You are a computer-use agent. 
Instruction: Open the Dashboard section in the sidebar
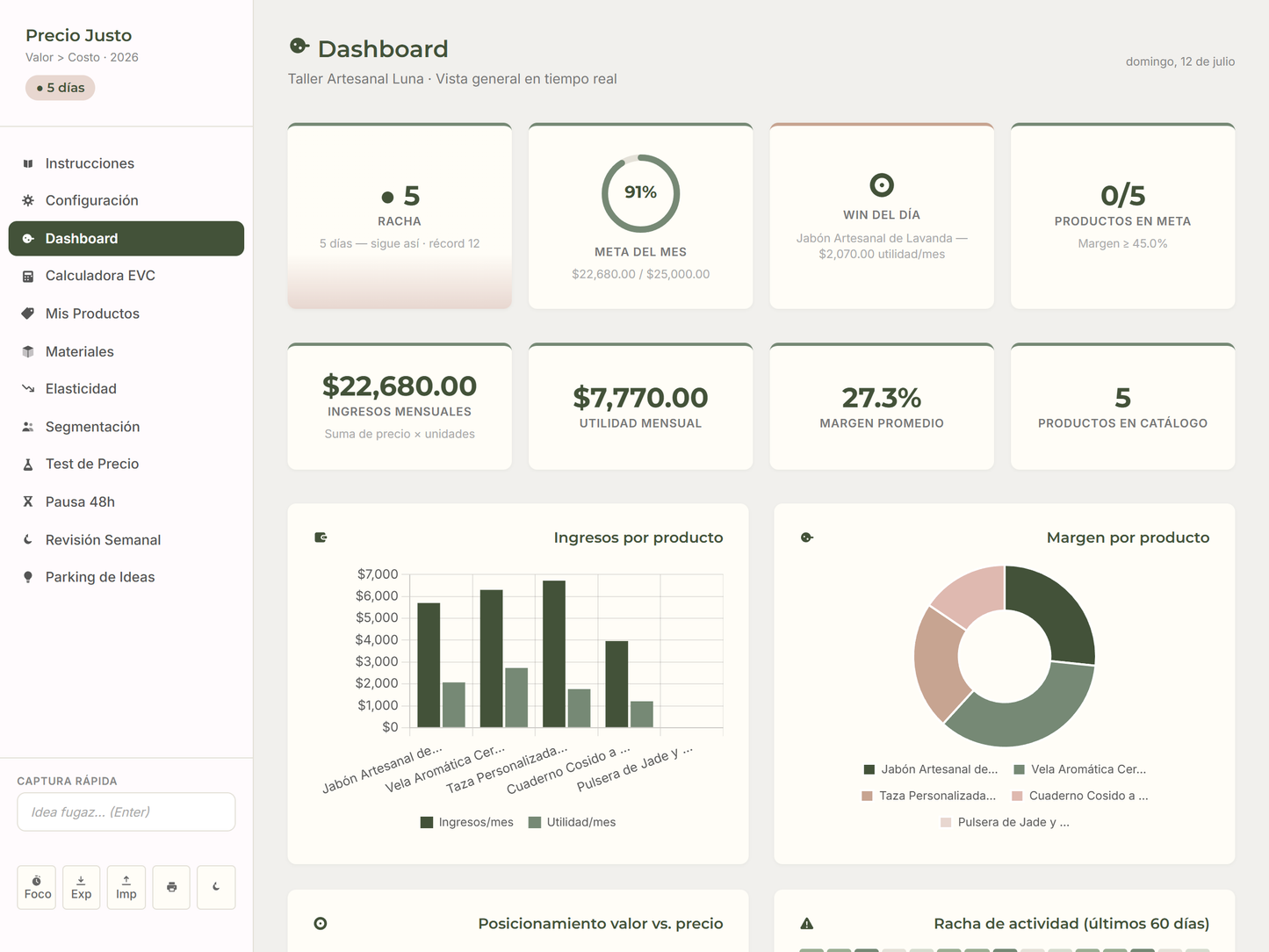click(126, 239)
